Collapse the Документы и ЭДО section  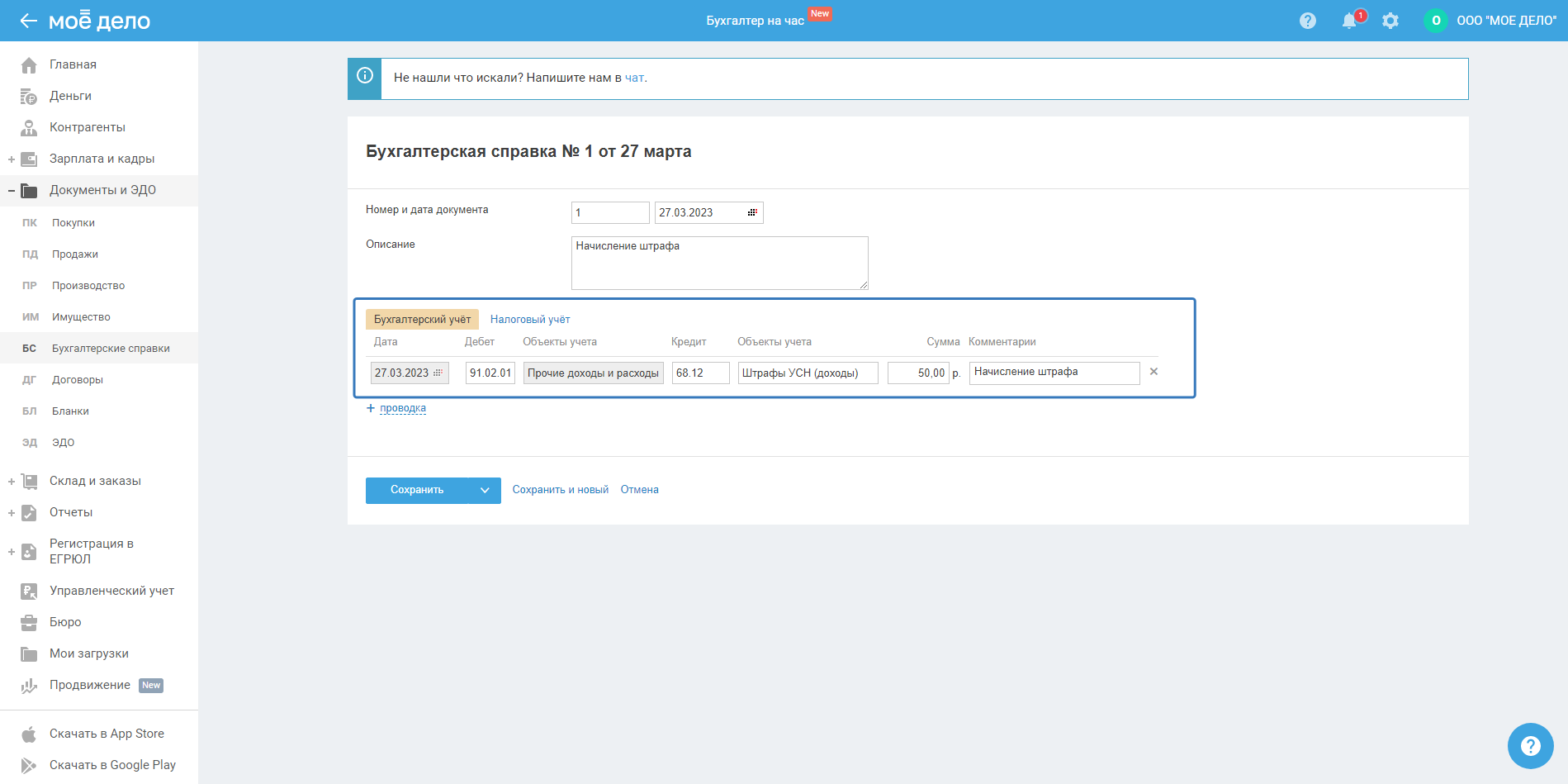(12, 191)
